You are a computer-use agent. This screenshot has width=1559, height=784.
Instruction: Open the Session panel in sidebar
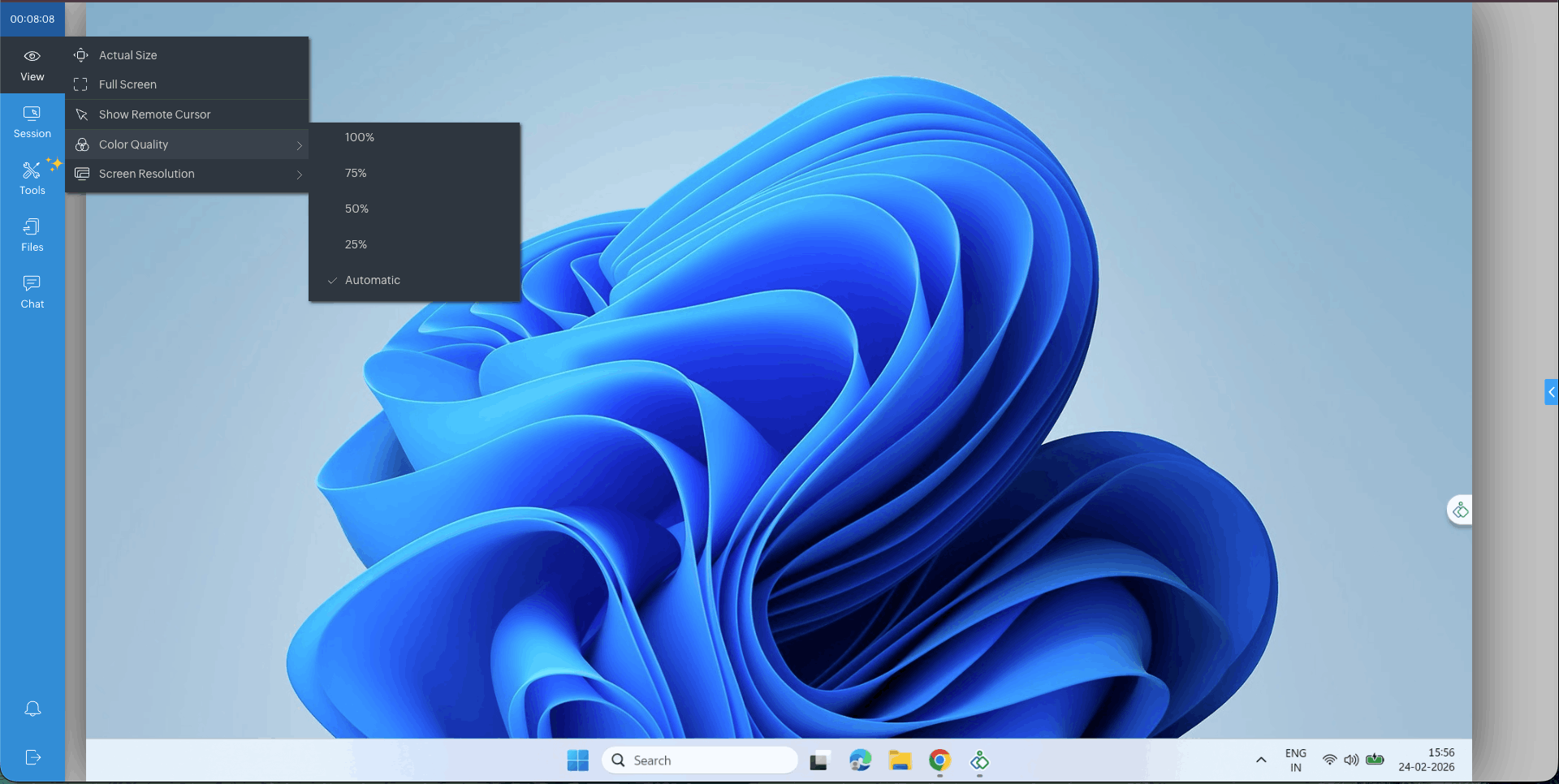click(32, 122)
